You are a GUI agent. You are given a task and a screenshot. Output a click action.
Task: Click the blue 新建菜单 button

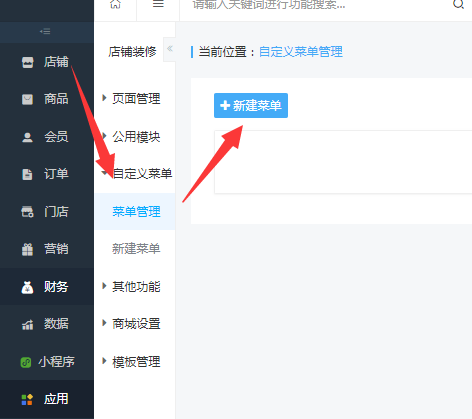(251, 106)
